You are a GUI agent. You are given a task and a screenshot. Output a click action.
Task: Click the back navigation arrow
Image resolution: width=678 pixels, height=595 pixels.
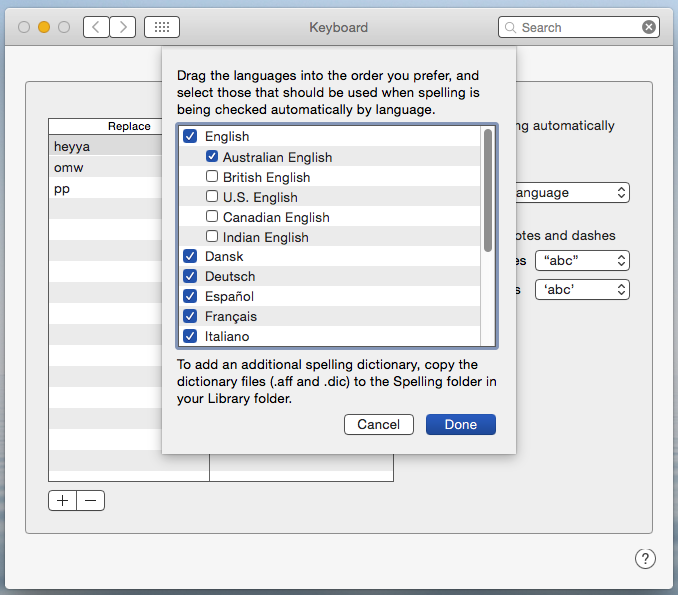click(x=96, y=27)
